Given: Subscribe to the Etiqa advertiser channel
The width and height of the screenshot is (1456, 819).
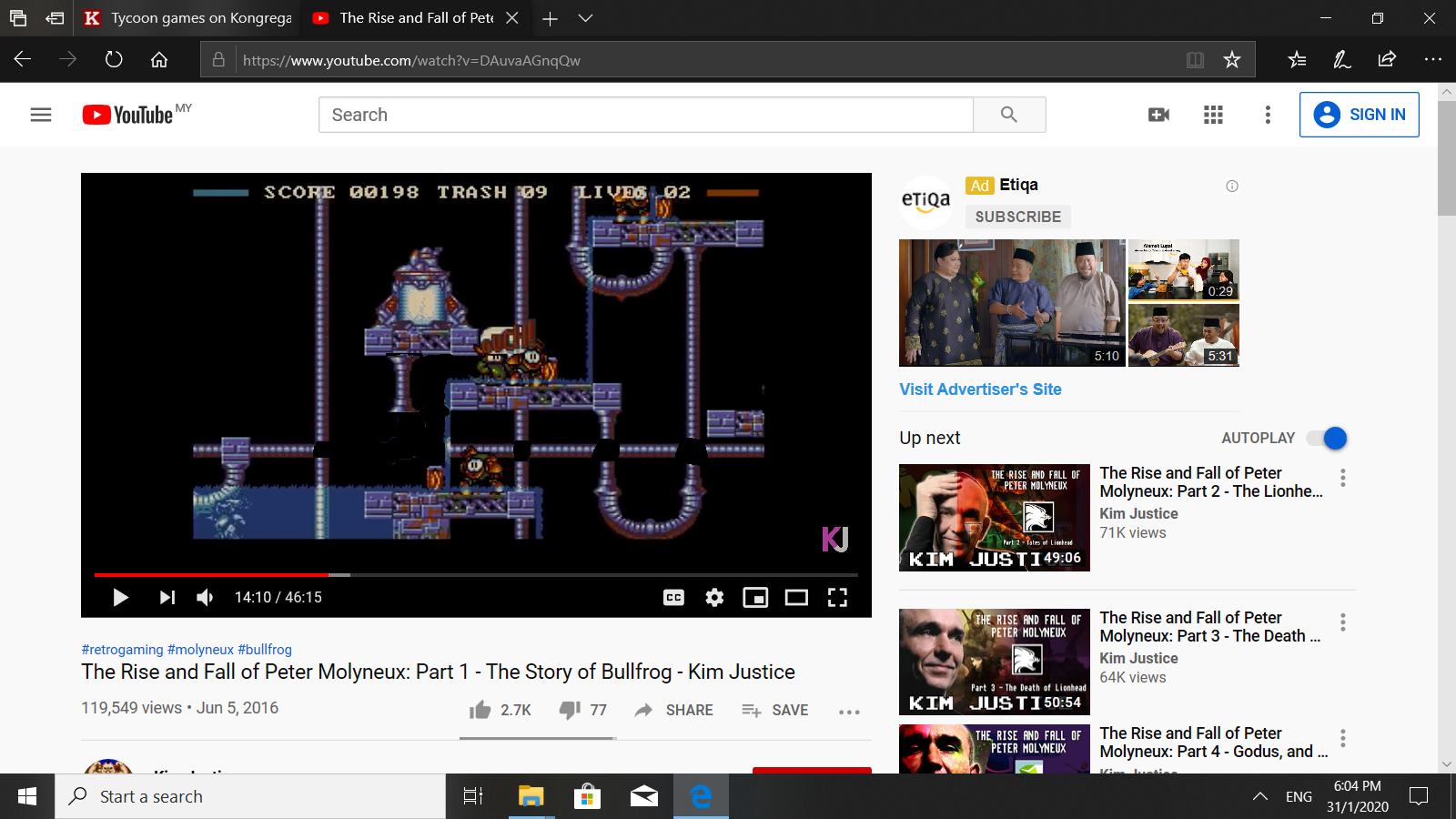Looking at the screenshot, I should click(1018, 217).
